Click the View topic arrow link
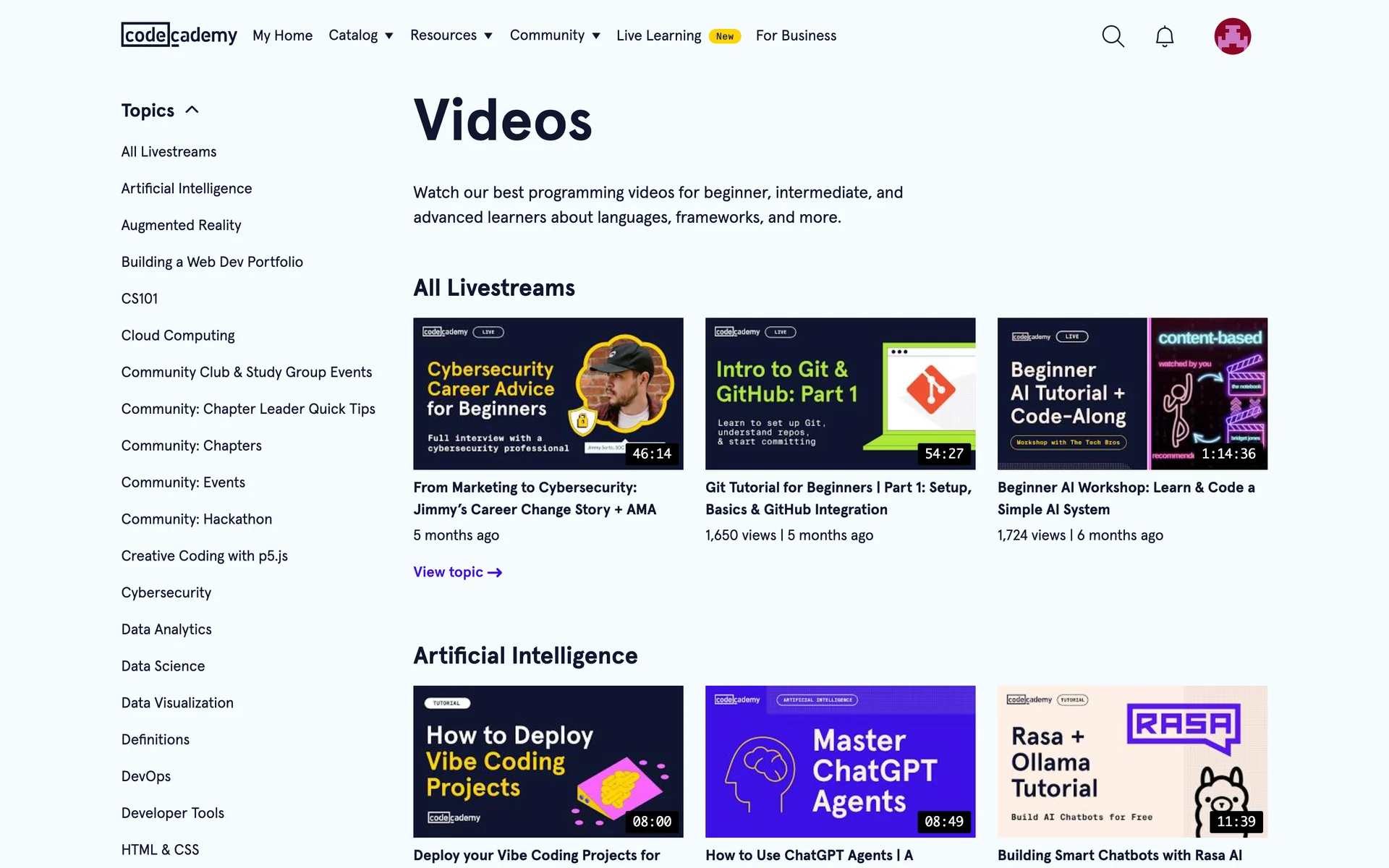Viewport: 1389px width, 868px height. (x=457, y=572)
